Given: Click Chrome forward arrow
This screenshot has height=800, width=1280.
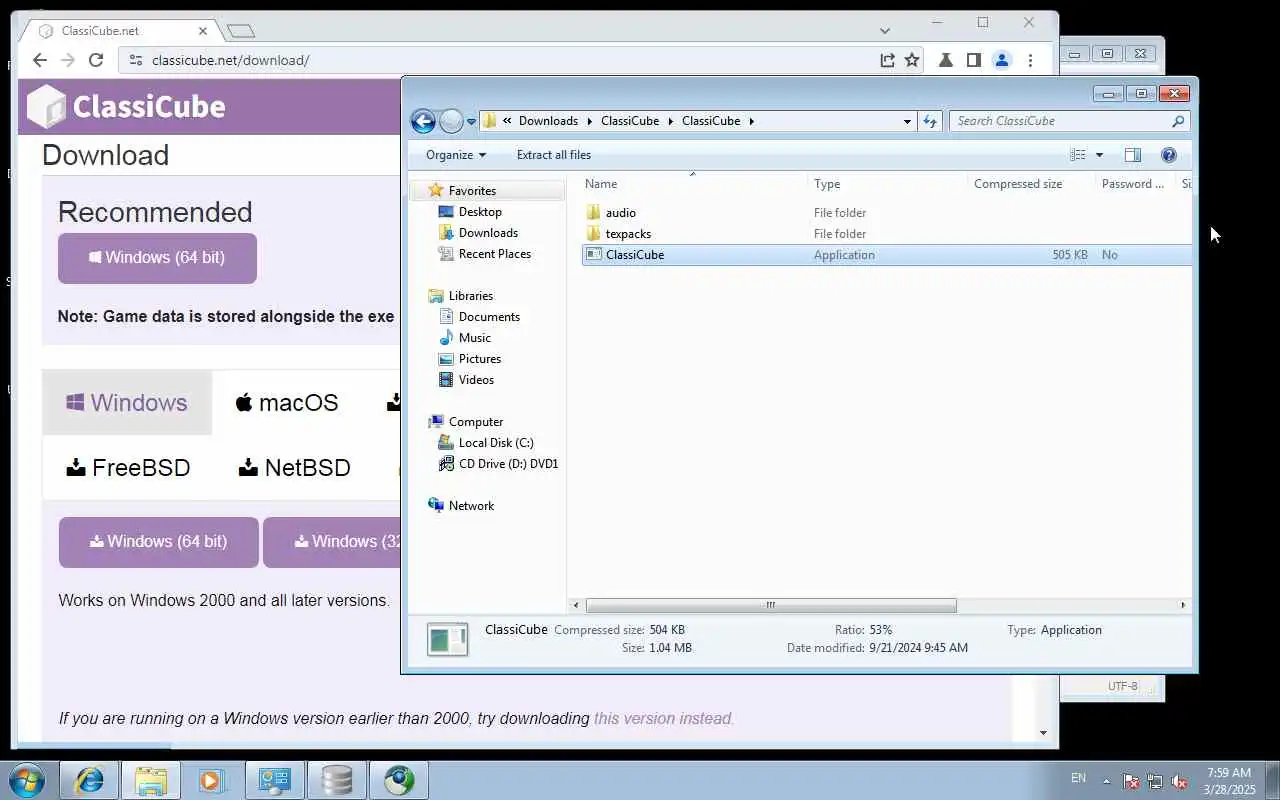Looking at the screenshot, I should [x=68, y=60].
